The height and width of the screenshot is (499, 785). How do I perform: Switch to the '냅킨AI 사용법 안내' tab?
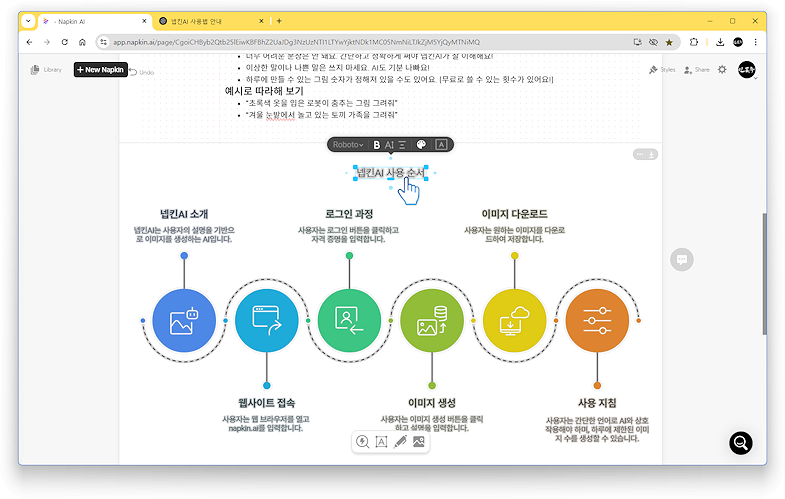(210, 22)
